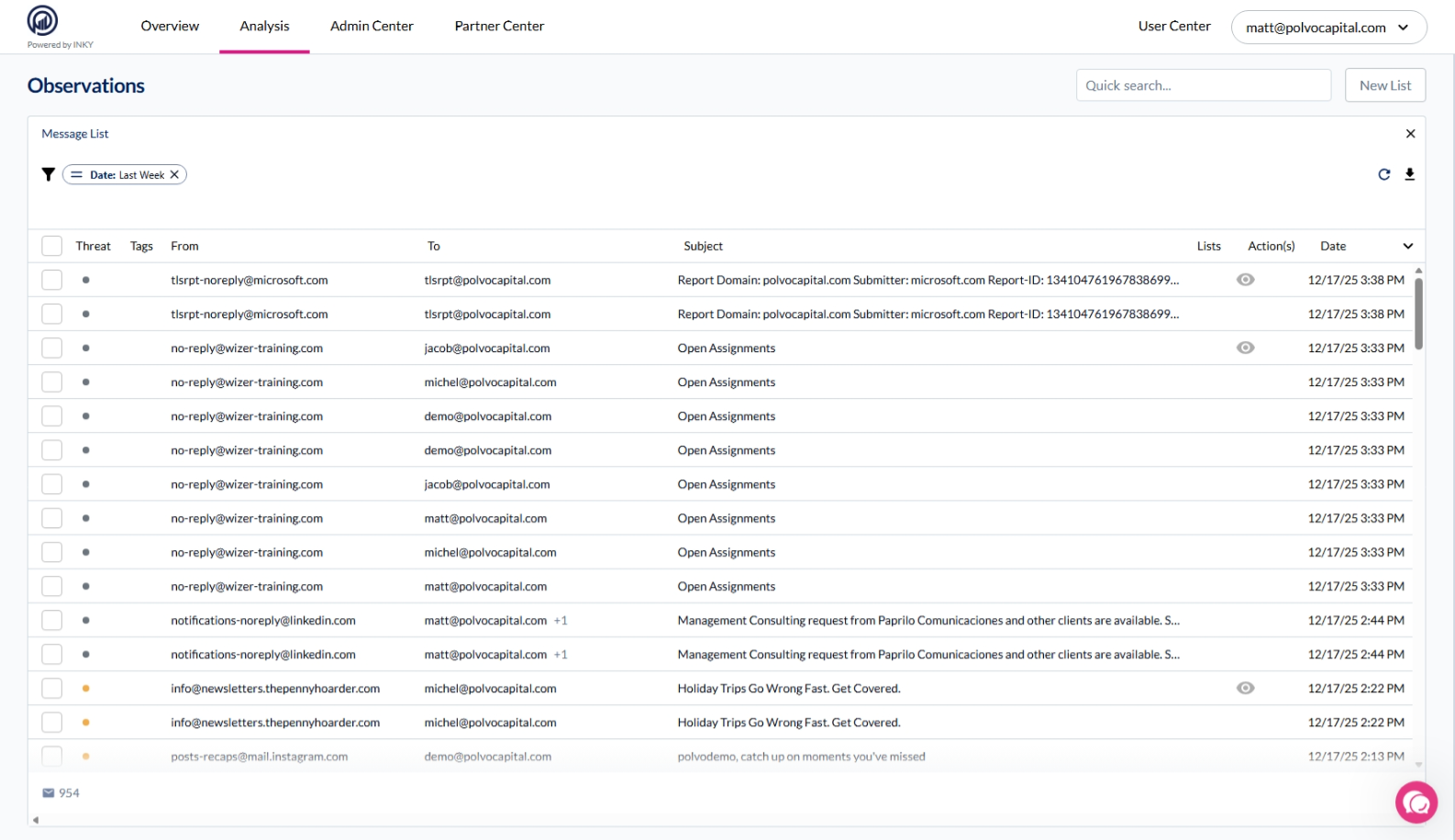Viewport: 1455px width, 840px height.
Task: Click the eye icon on jacob's Open Assignments row
Action: point(1245,348)
